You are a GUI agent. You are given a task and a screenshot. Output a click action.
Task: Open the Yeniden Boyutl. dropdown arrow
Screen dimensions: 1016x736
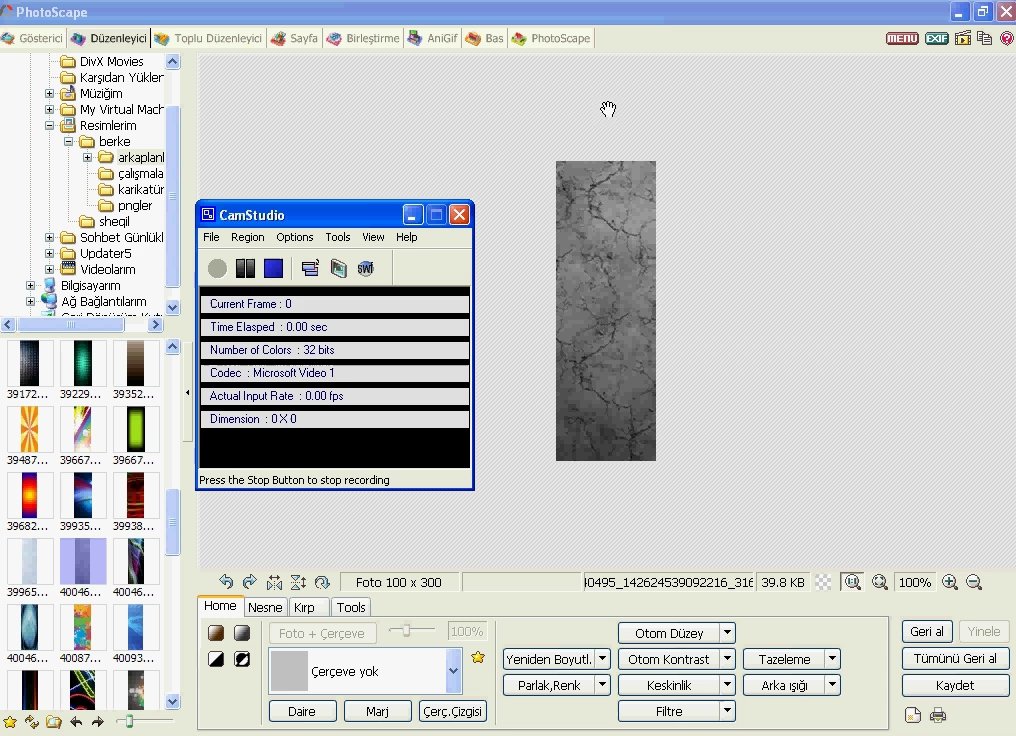click(603, 659)
